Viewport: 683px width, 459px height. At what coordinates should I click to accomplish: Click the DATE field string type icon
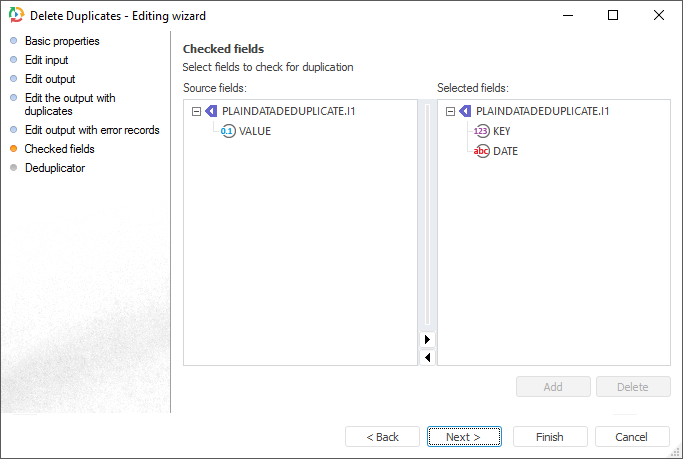pyautogui.click(x=482, y=151)
